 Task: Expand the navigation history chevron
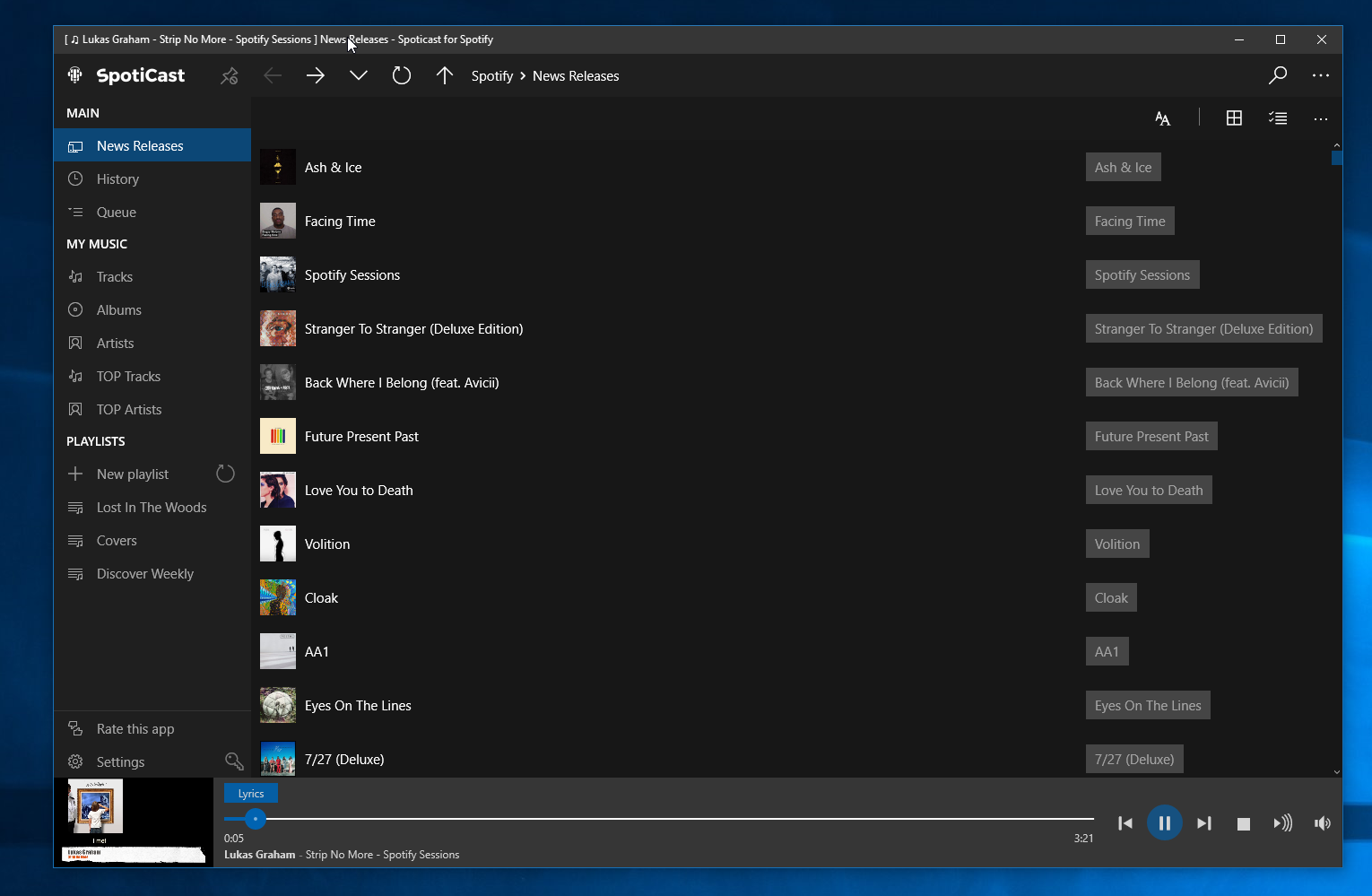(x=359, y=76)
